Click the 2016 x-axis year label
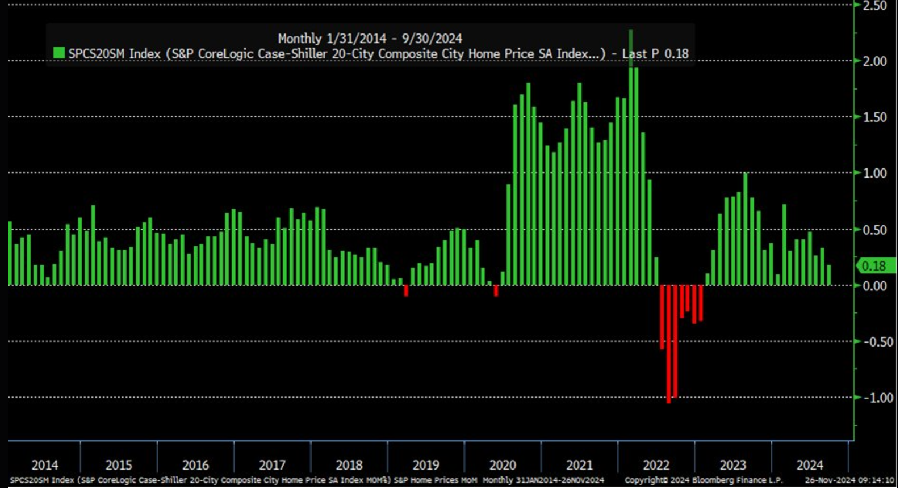 pyautogui.click(x=195, y=465)
